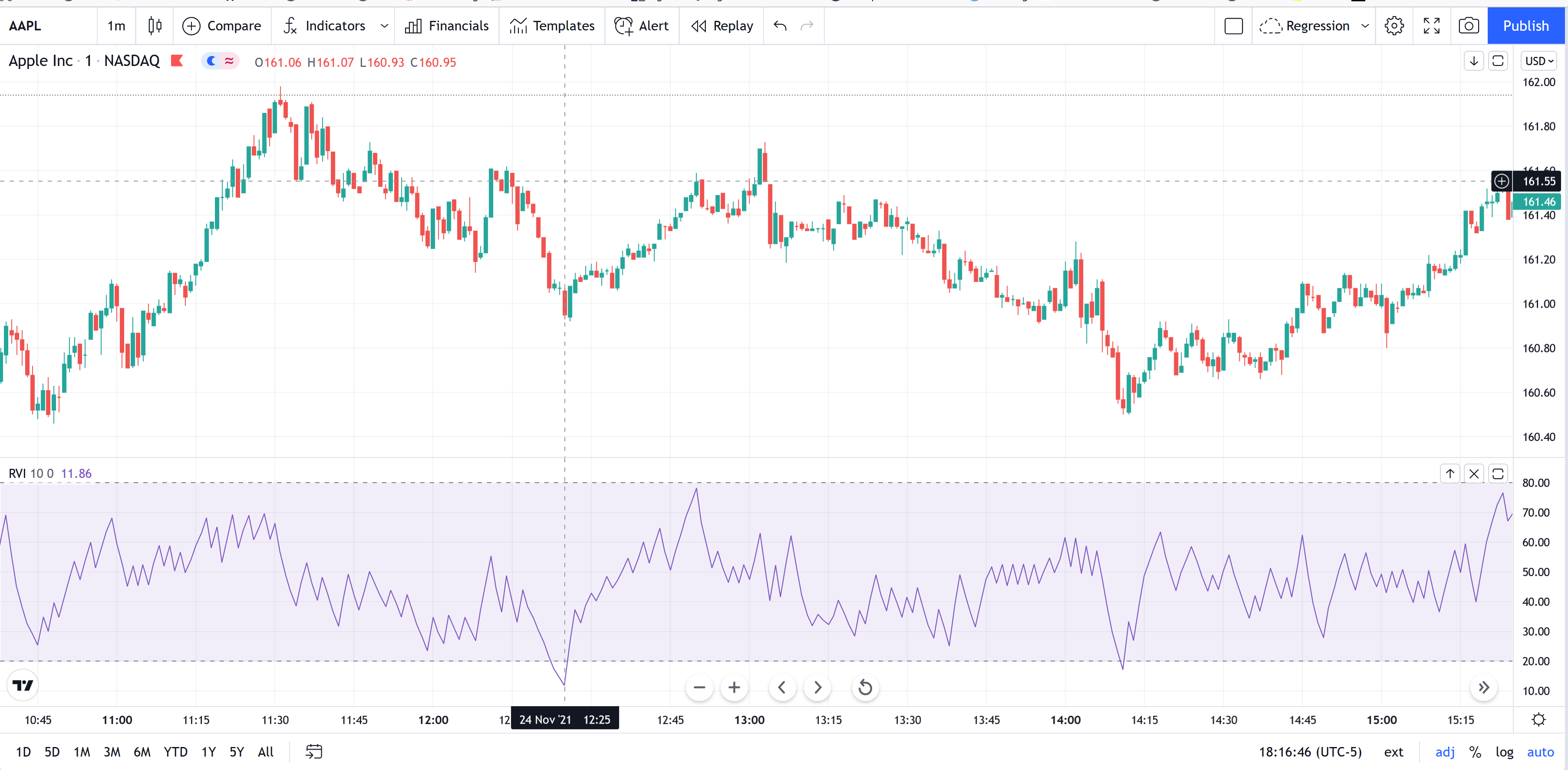Open the timezone menu 18:16:46 (UTC-5)

pyautogui.click(x=1310, y=752)
